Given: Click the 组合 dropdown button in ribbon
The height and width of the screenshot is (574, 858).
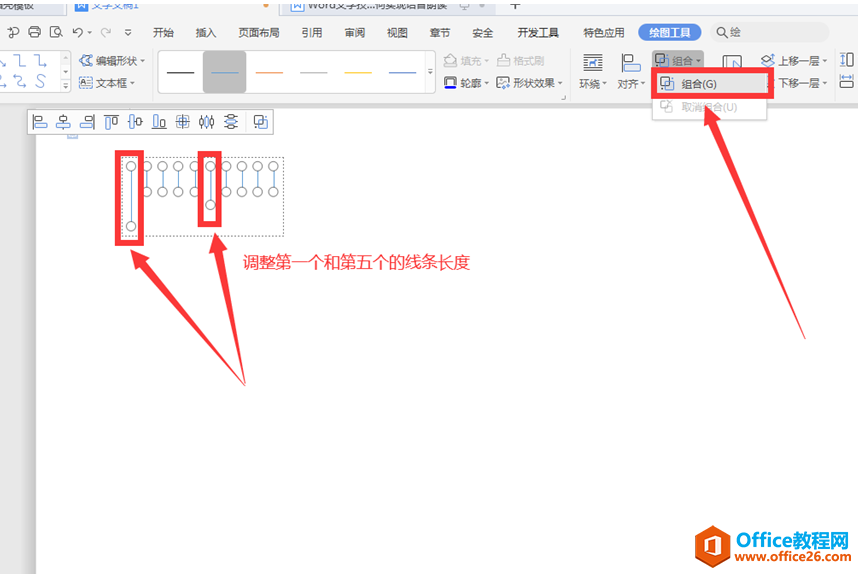Looking at the screenshot, I should tap(678, 60).
